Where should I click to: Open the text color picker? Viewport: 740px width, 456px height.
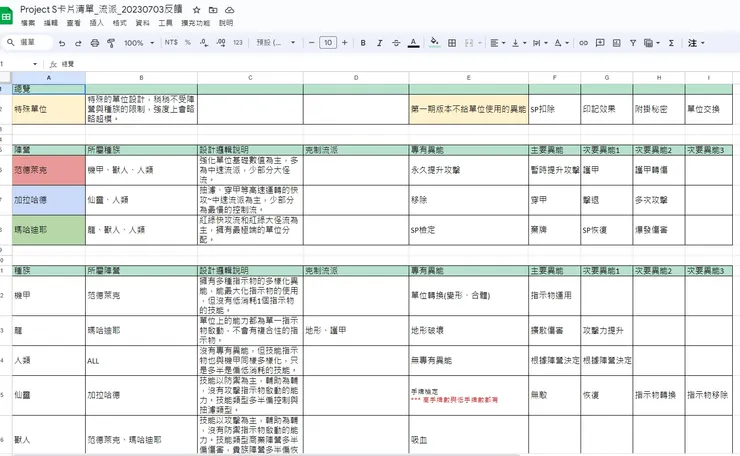413,43
